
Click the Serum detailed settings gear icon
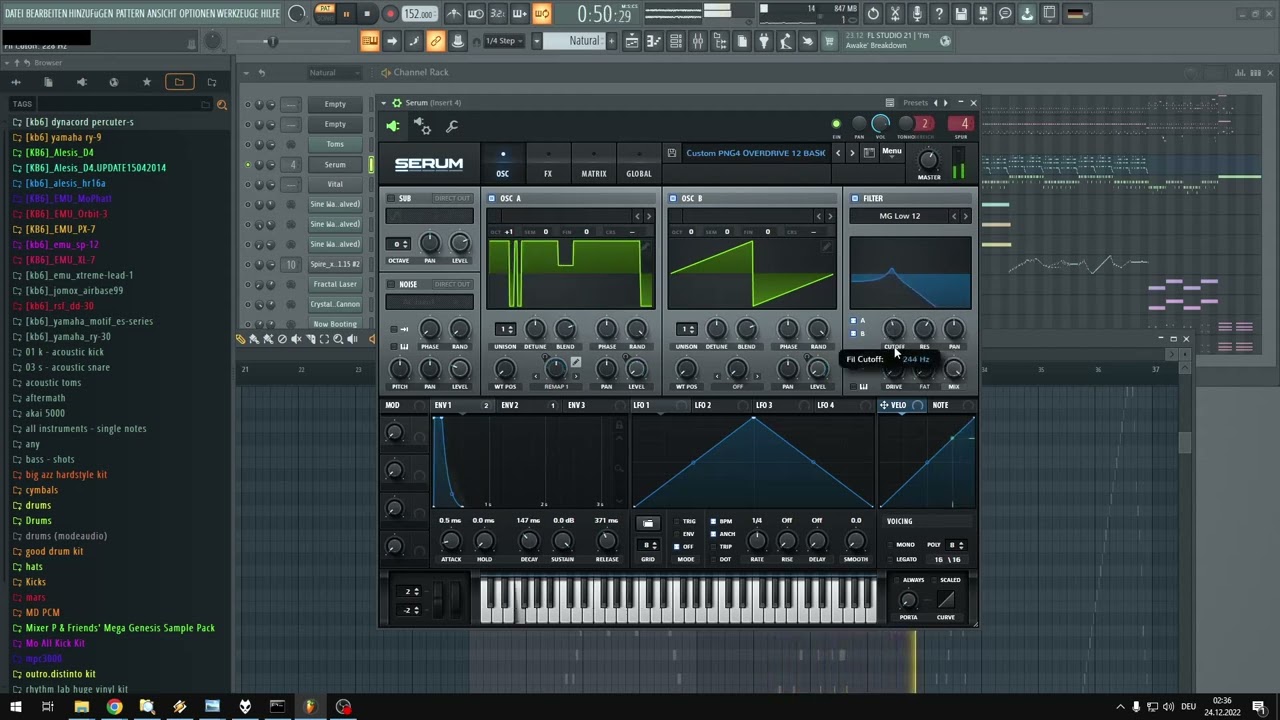(423, 126)
